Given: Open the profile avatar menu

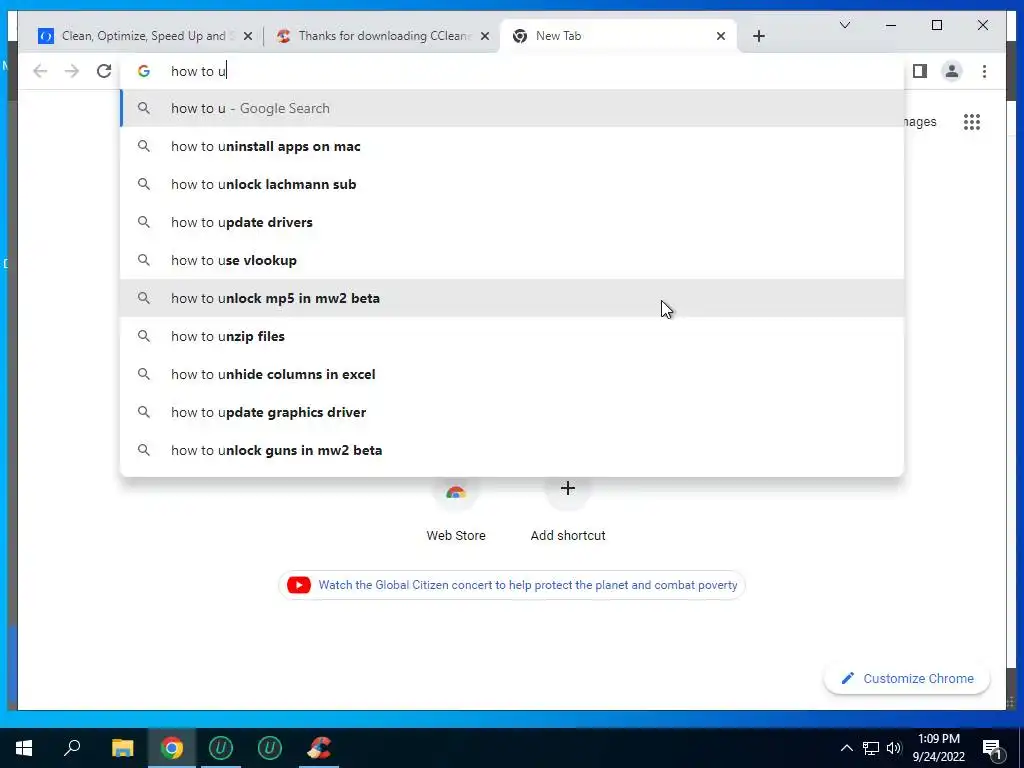Looking at the screenshot, I should pos(952,71).
